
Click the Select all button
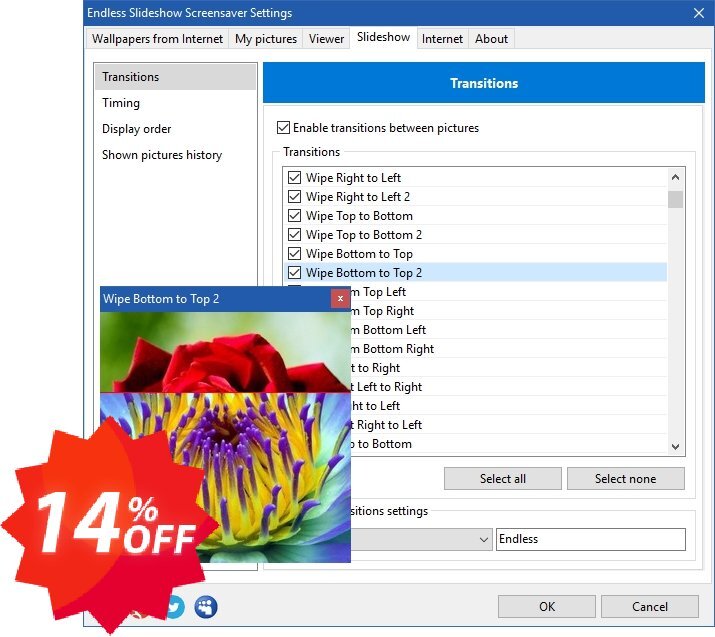[x=503, y=479]
